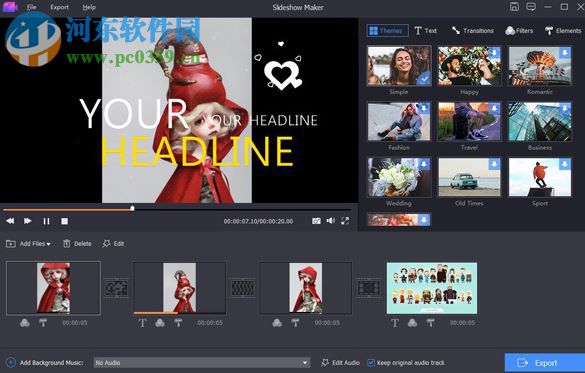Viewport: 585px width, 373px height.
Task: Open transition between second and third clips
Action: pyautogui.click(x=243, y=288)
